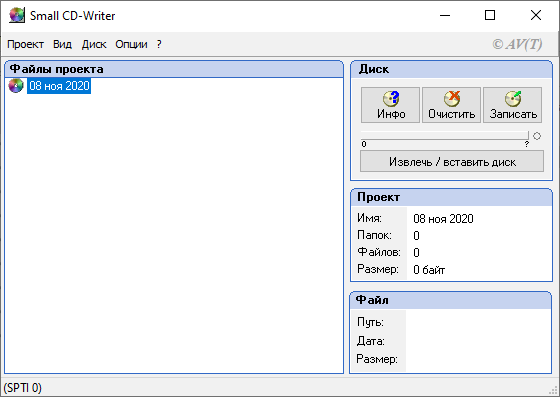The image size is (560, 397).
Task: Click the Файлы проекта panel header
Action: point(174,69)
